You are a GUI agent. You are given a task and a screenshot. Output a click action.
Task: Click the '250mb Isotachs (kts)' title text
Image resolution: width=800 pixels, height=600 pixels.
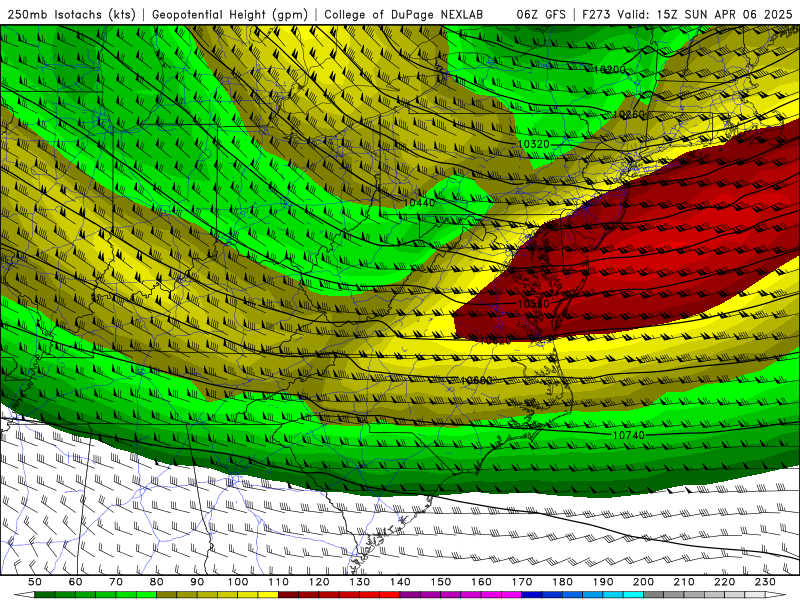pos(71,14)
